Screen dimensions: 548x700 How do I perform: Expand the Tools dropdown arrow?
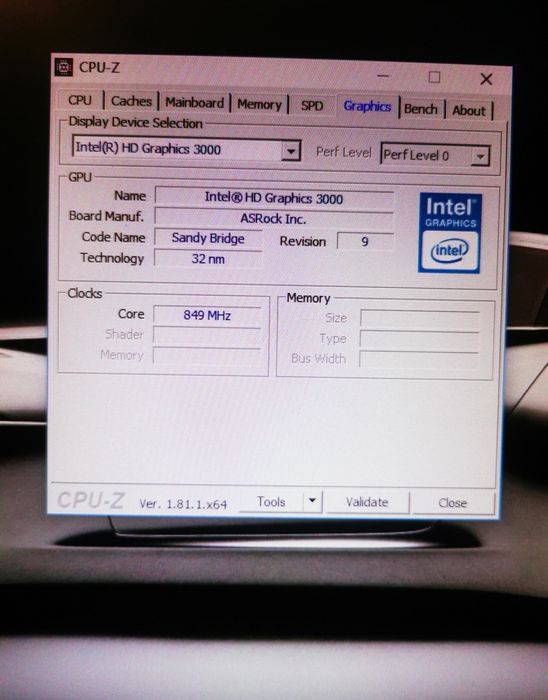tap(312, 500)
